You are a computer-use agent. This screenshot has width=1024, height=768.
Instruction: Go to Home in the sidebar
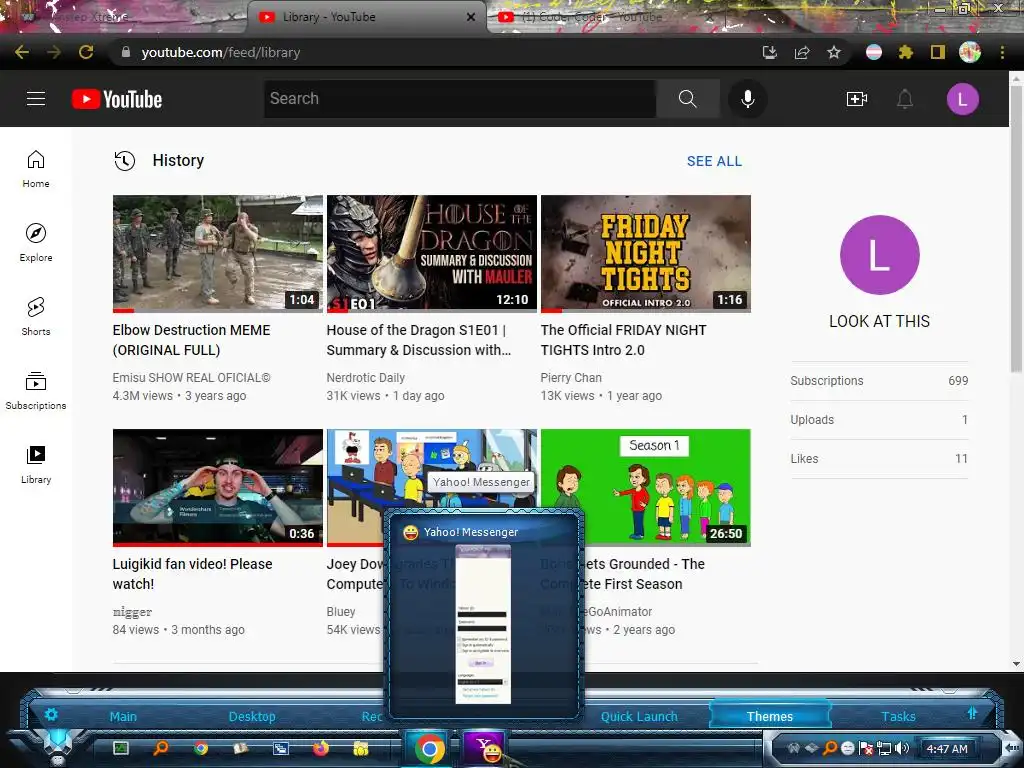pos(36,169)
